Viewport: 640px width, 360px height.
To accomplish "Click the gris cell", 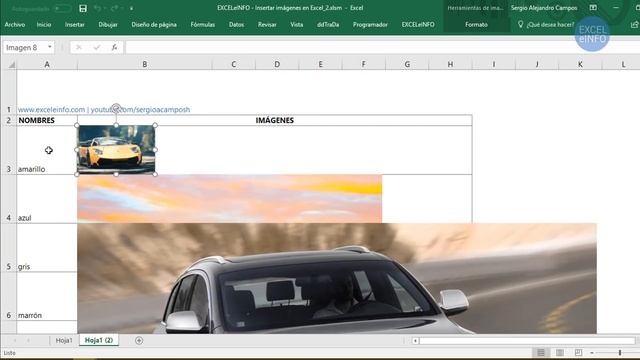I will [47, 247].
